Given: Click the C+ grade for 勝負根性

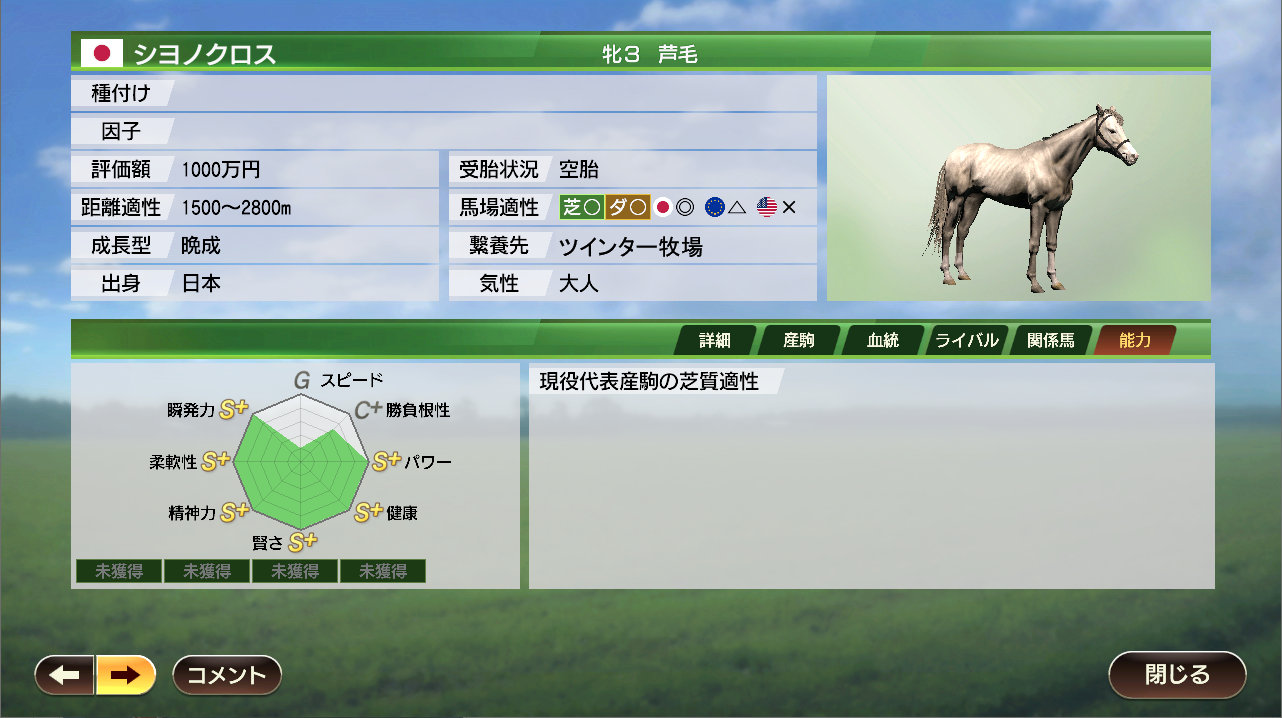Looking at the screenshot, I should tap(369, 410).
